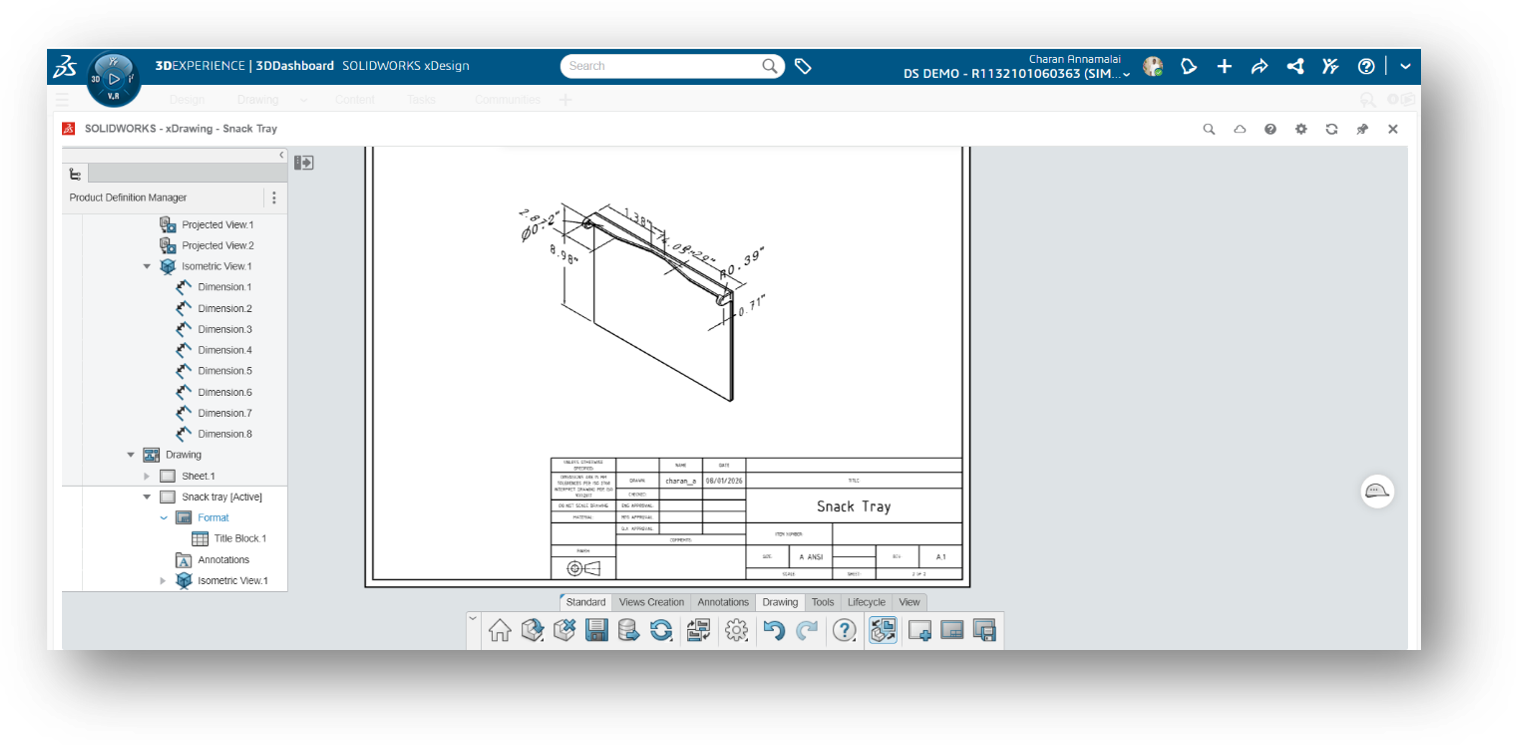This screenshot has width=1516, height=745.
Task: Switch to the Drawing tab
Action: coord(780,602)
